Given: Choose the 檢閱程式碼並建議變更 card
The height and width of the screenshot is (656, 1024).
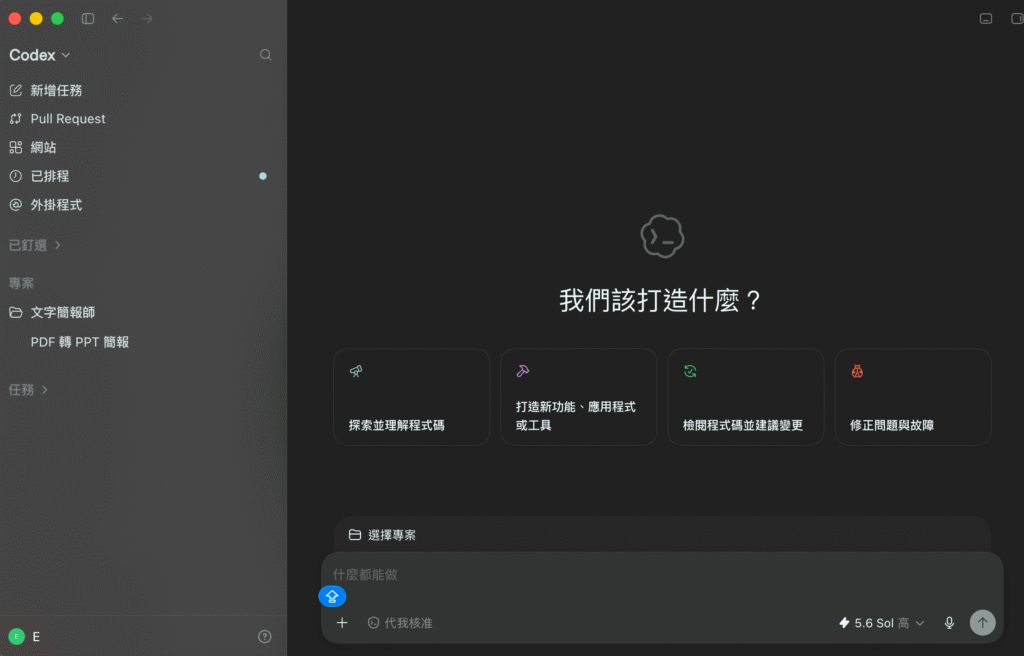Looking at the screenshot, I should pos(746,397).
